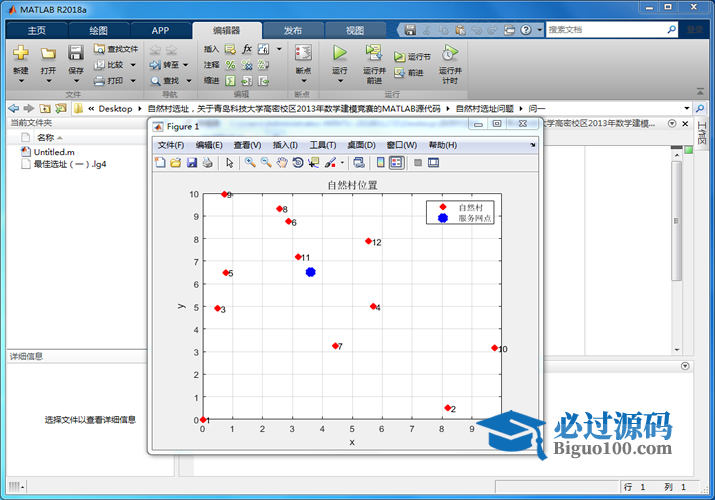
Task: Expand the Compare (比较) dropdown arrow
Action: point(133,65)
